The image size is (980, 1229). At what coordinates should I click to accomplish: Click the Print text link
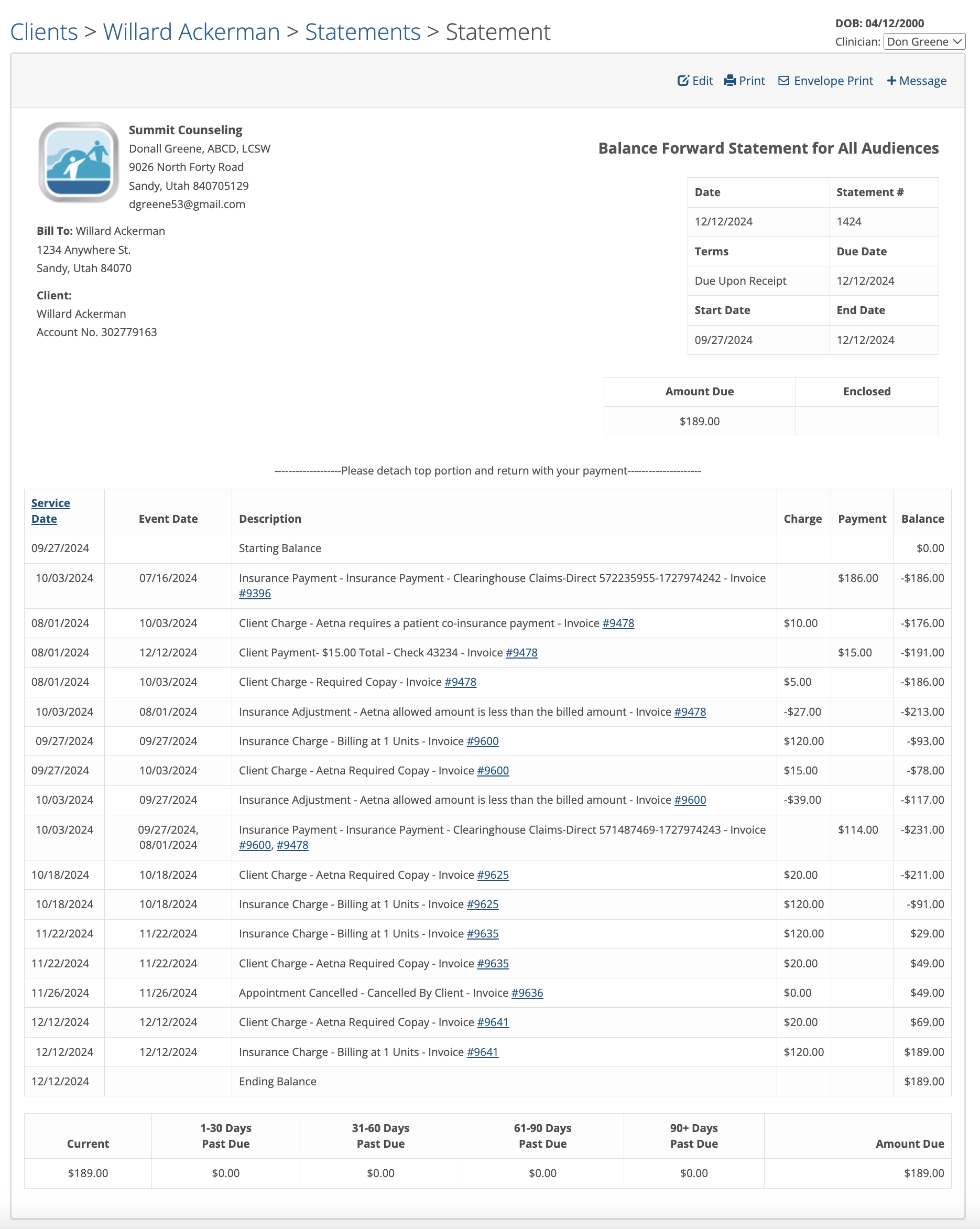tap(752, 81)
